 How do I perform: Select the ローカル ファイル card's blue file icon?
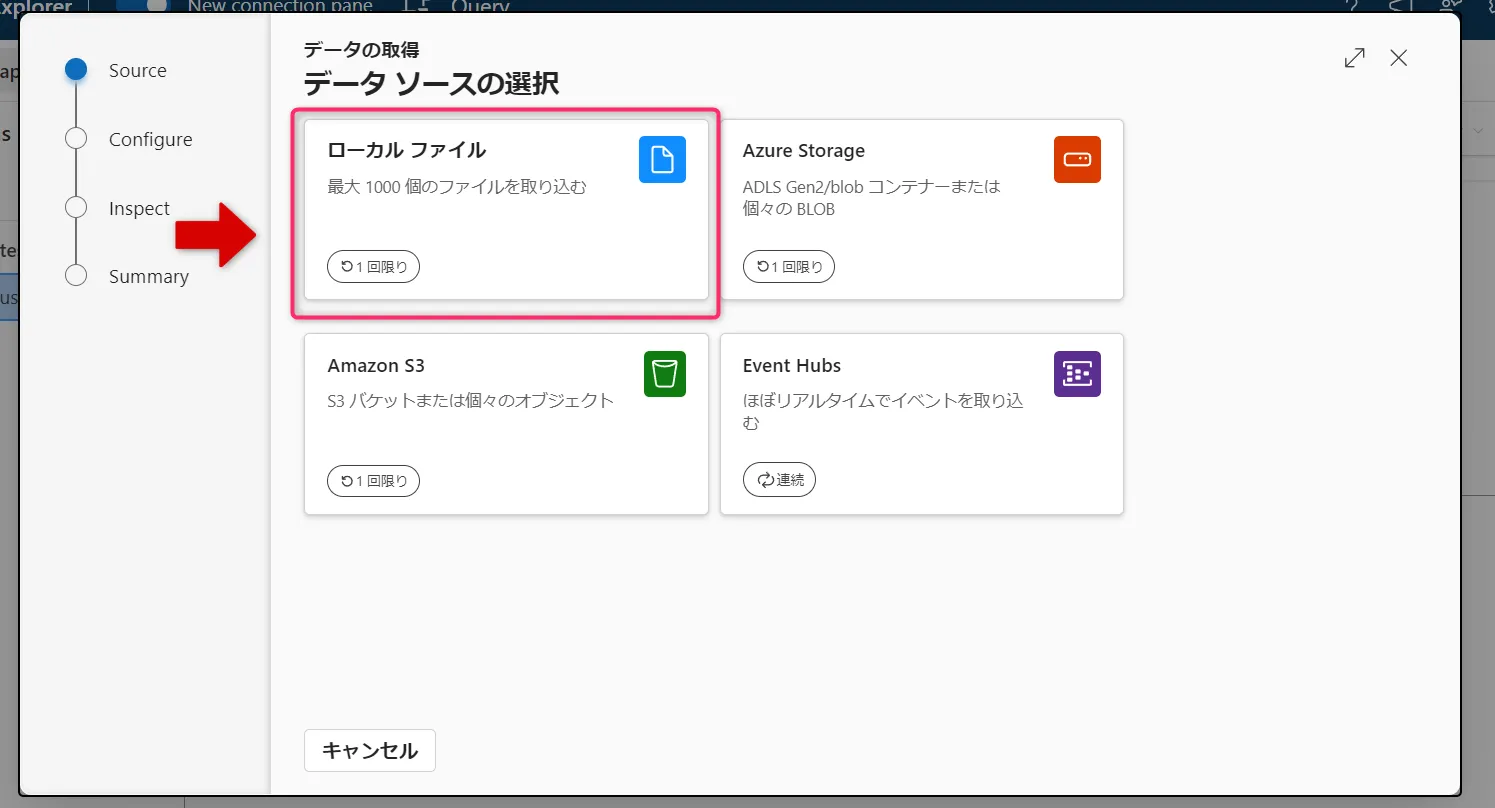(x=662, y=159)
